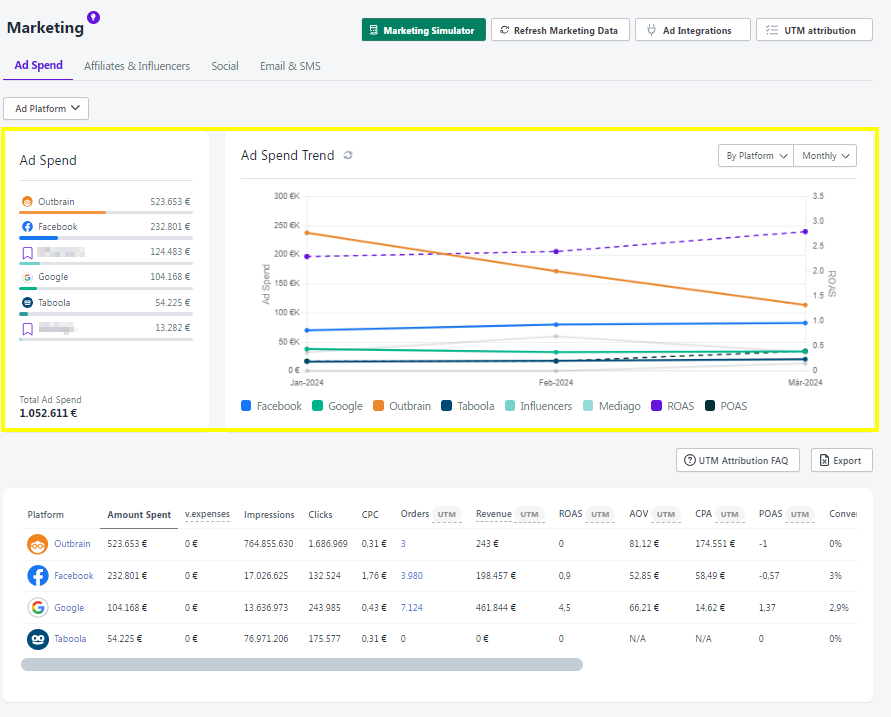Image resolution: width=891 pixels, height=717 pixels.
Task: Click the purple ROAS point at Feb-2024
Action: pos(556,251)
